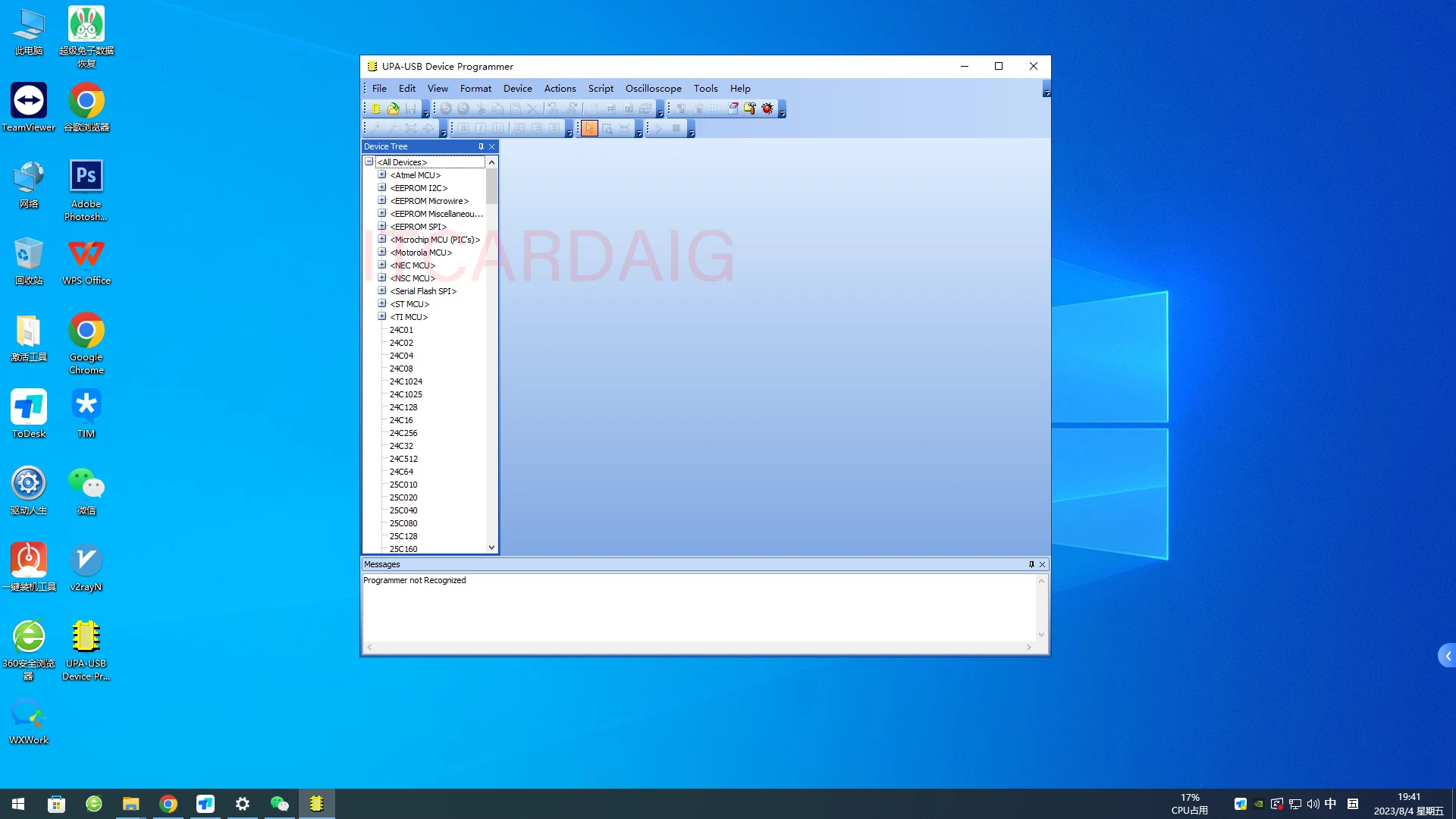This screenshot has width=1456, height=819.
Task: Click the Undo circular arrow icon
Action: (x=446, y=108)
